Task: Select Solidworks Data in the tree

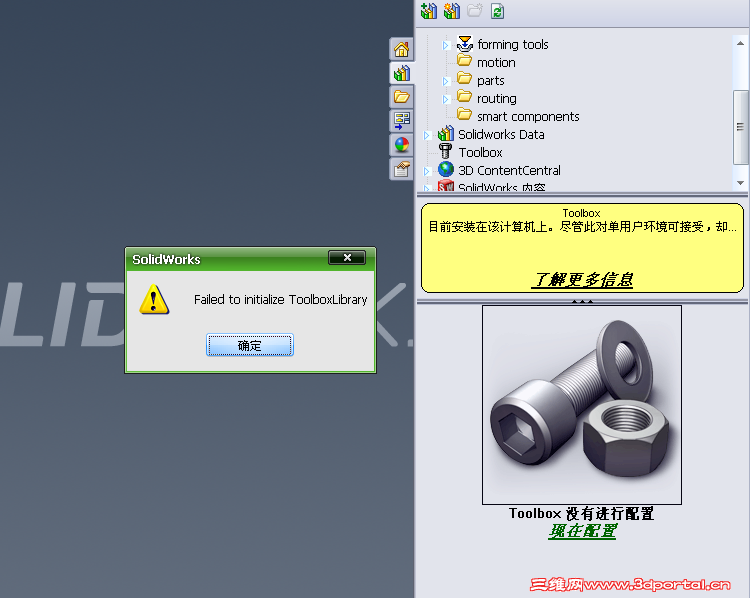Action: coord(501,134)
